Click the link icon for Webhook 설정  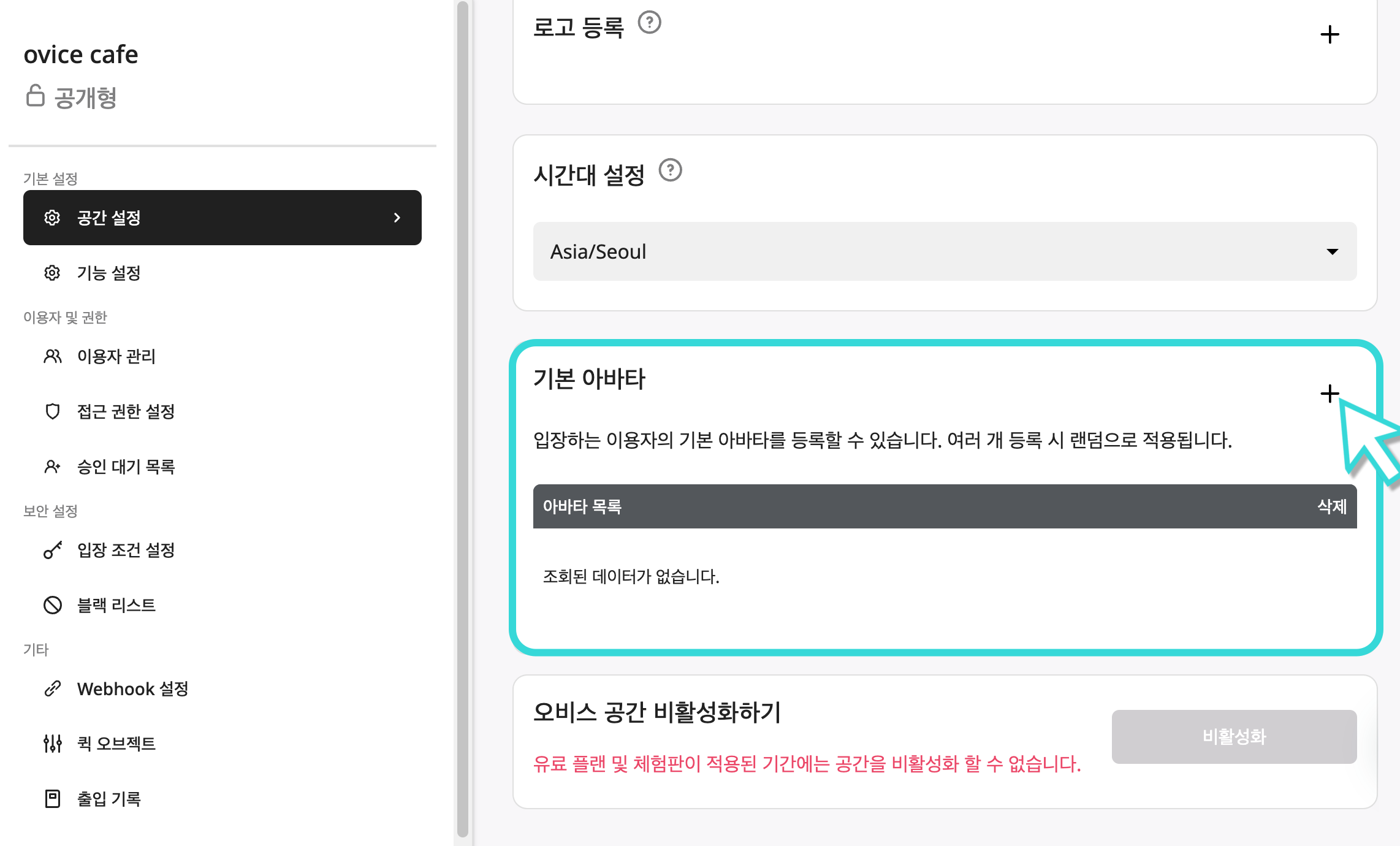[x=53, y=688]
